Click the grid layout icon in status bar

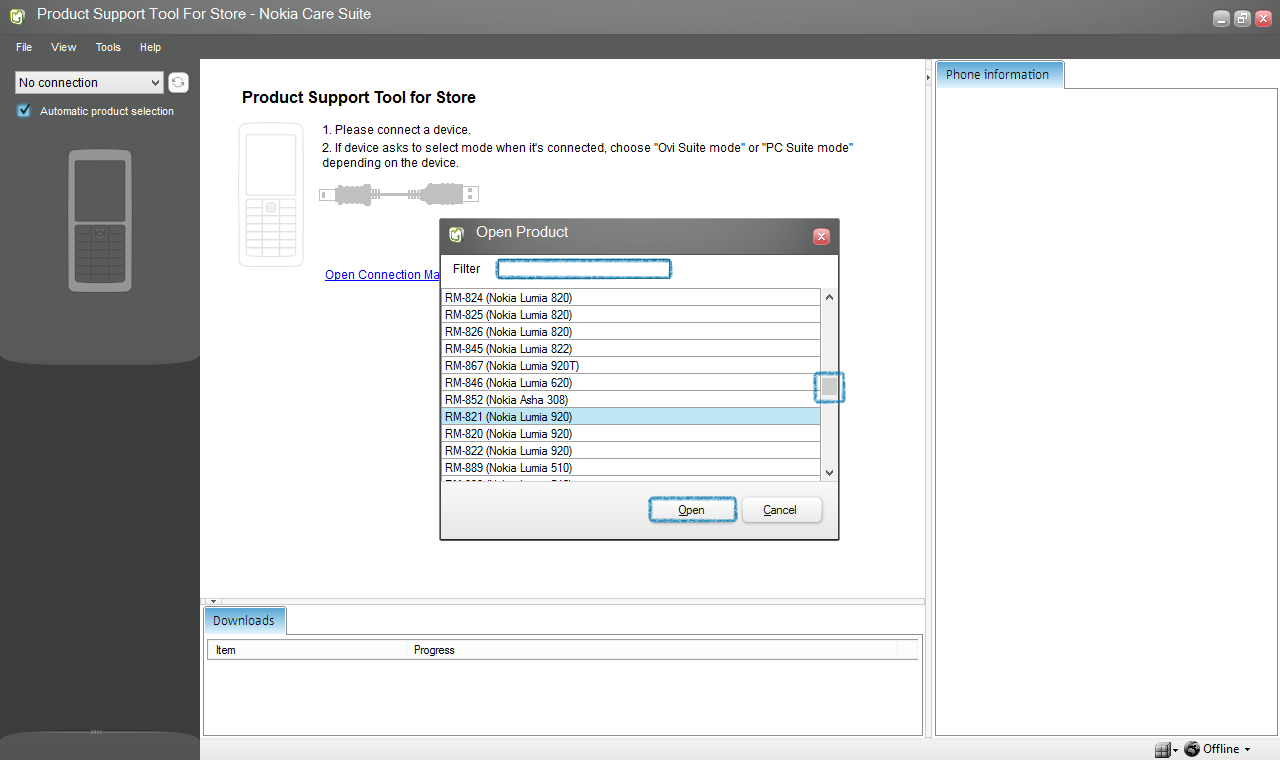pyautogui.click(x=1162, y=749)
